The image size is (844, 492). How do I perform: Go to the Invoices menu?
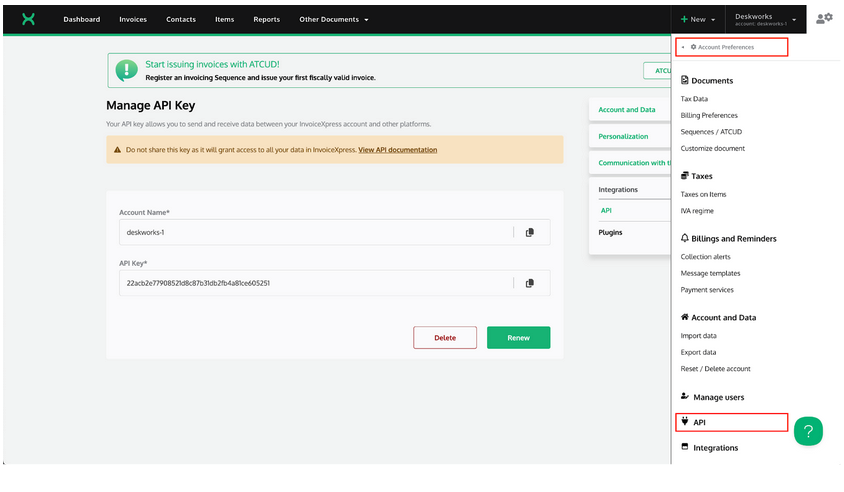133,19
